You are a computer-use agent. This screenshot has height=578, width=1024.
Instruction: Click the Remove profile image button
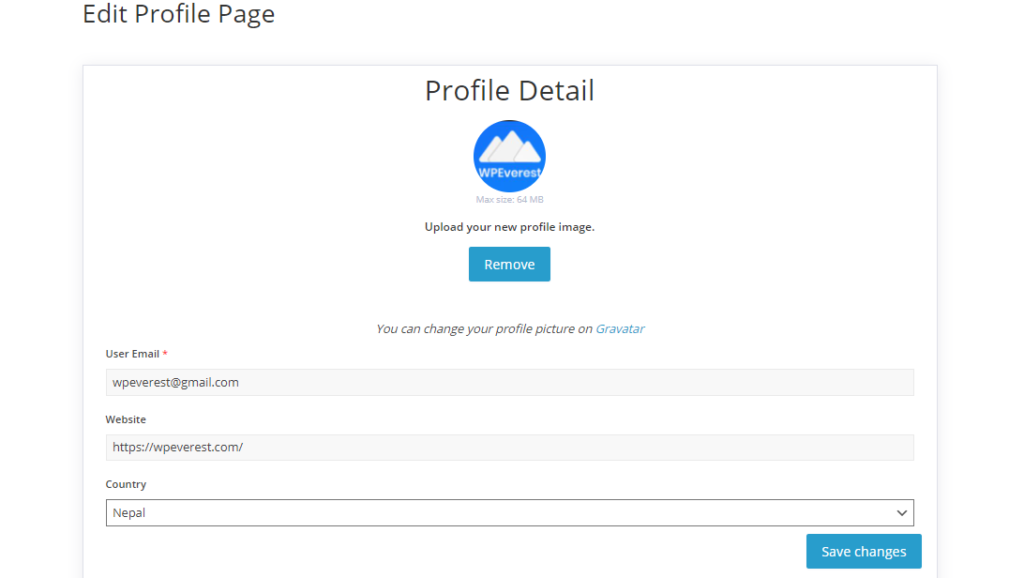pos(509,265)
